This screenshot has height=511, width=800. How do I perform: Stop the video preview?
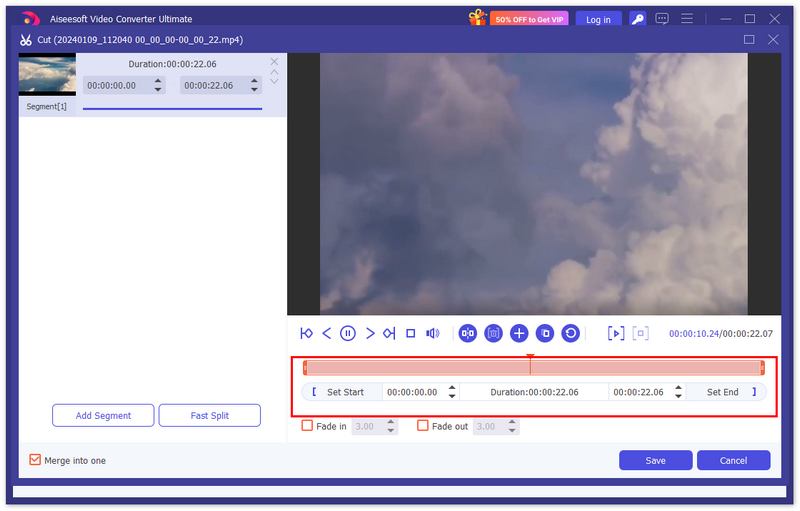click(410, 334)
